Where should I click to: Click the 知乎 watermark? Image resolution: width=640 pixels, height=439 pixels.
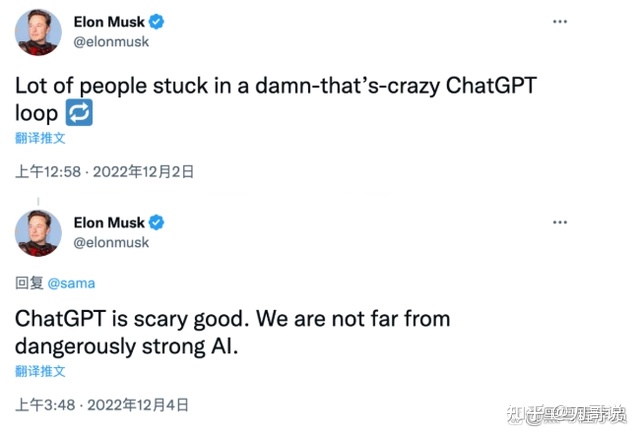coord(566,415)
